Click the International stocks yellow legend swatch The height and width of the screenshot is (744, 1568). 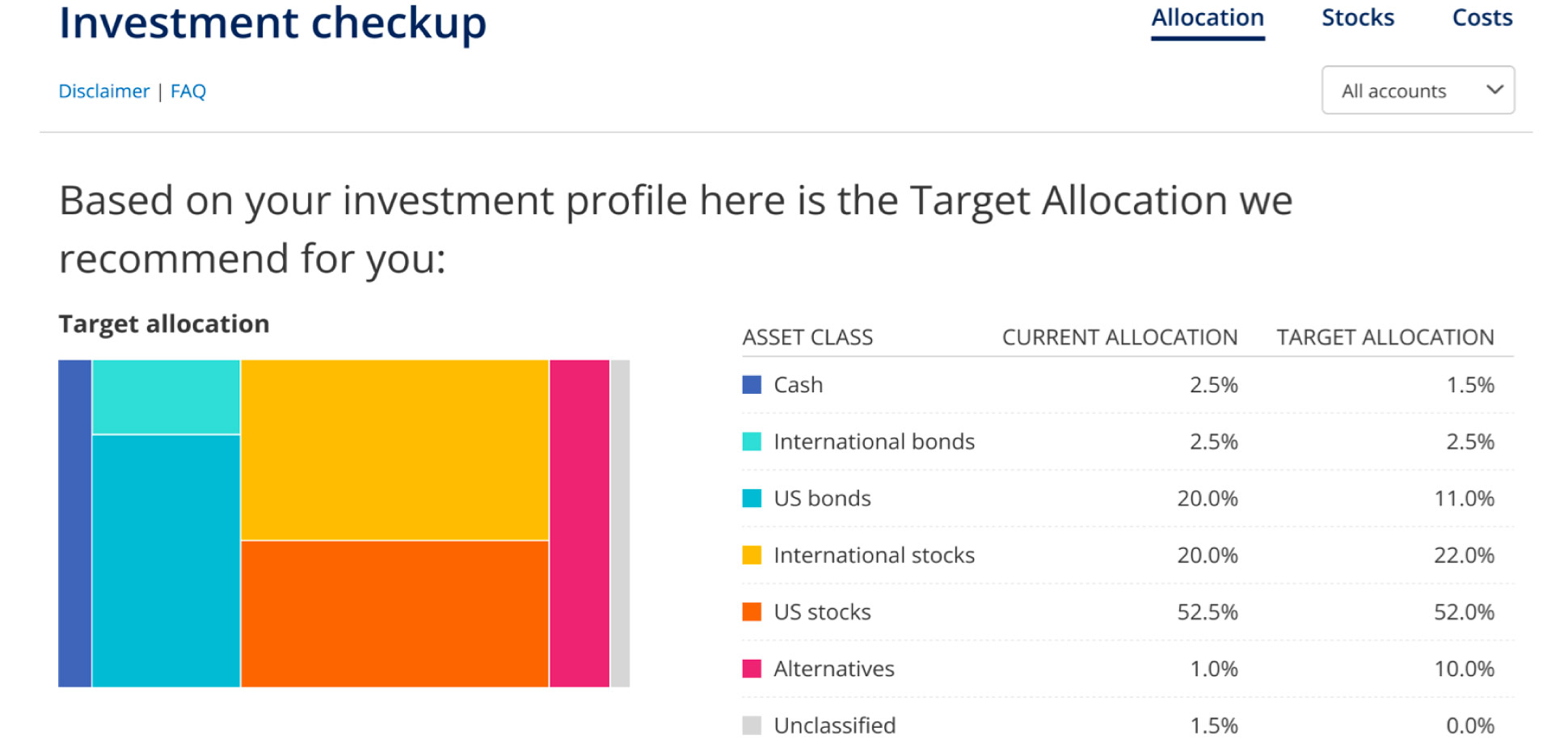tap(752, 555)
